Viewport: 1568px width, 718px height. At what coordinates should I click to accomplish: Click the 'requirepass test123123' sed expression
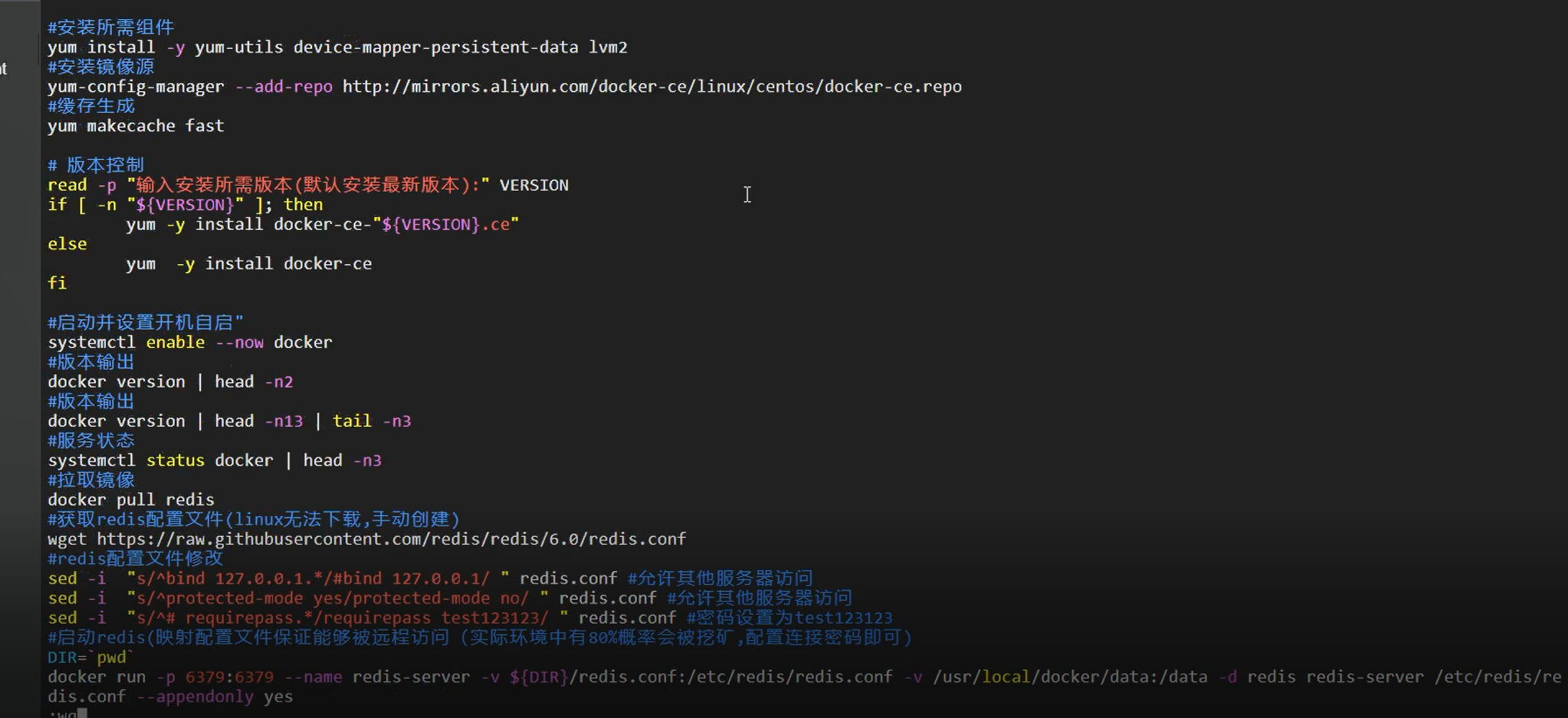click(x=348, y=617)
